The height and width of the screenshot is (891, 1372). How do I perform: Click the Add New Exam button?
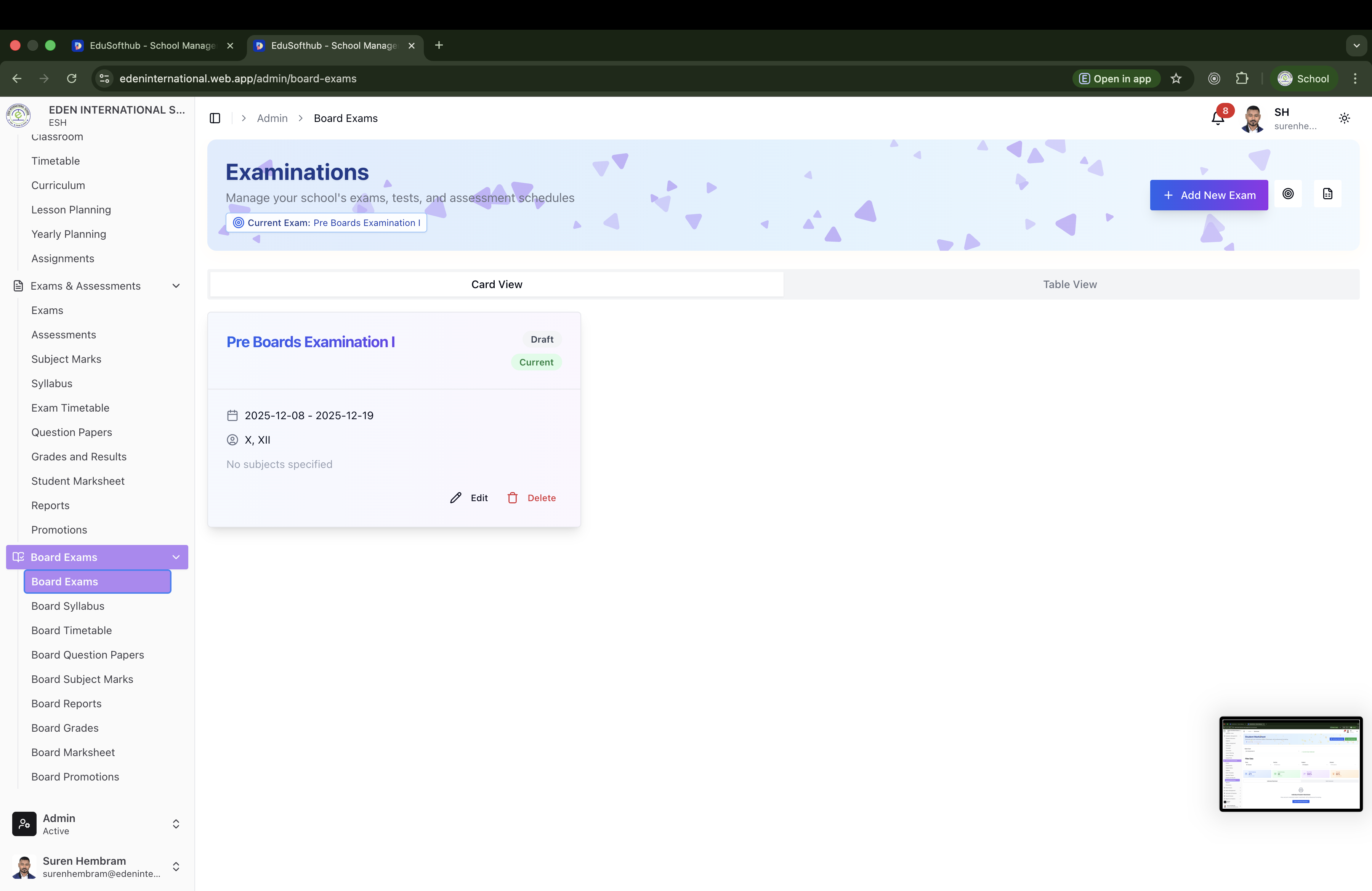1208,195
